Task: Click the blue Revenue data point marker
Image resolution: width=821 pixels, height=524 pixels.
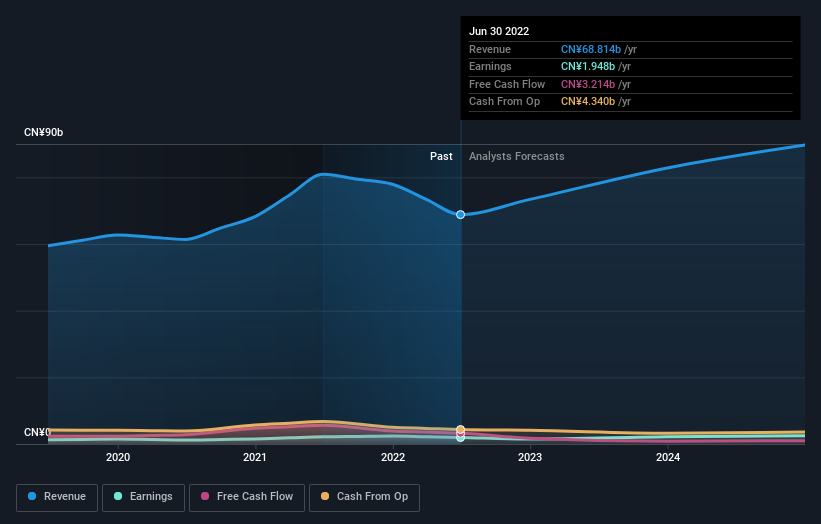Action: pyautogui.click(x=460, y=215)
